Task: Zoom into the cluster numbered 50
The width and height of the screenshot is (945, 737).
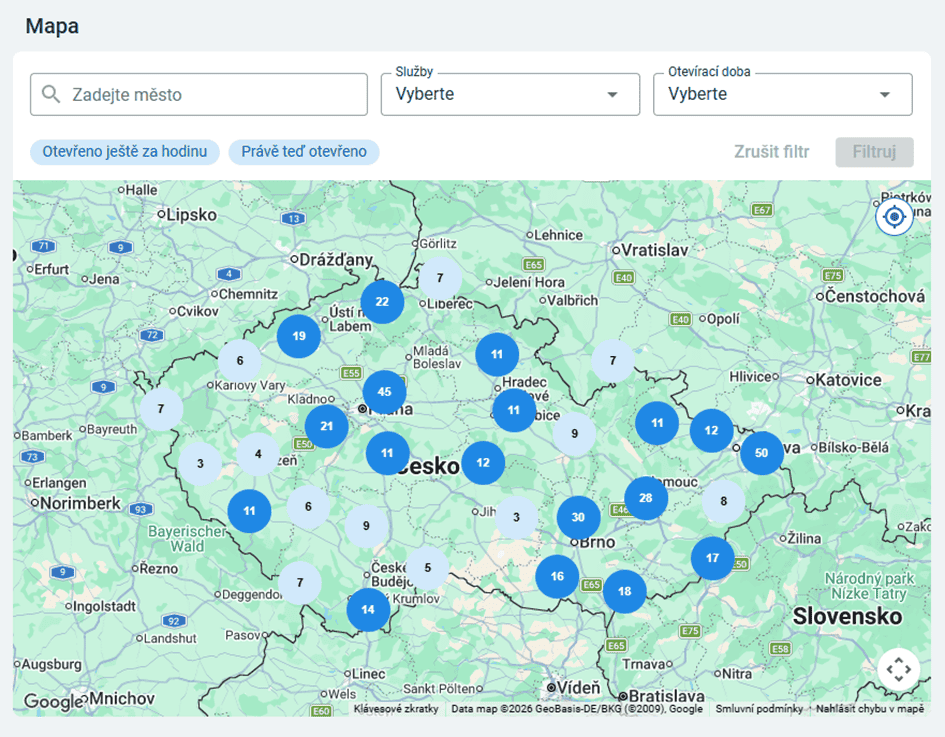Action: pos(762,453)
